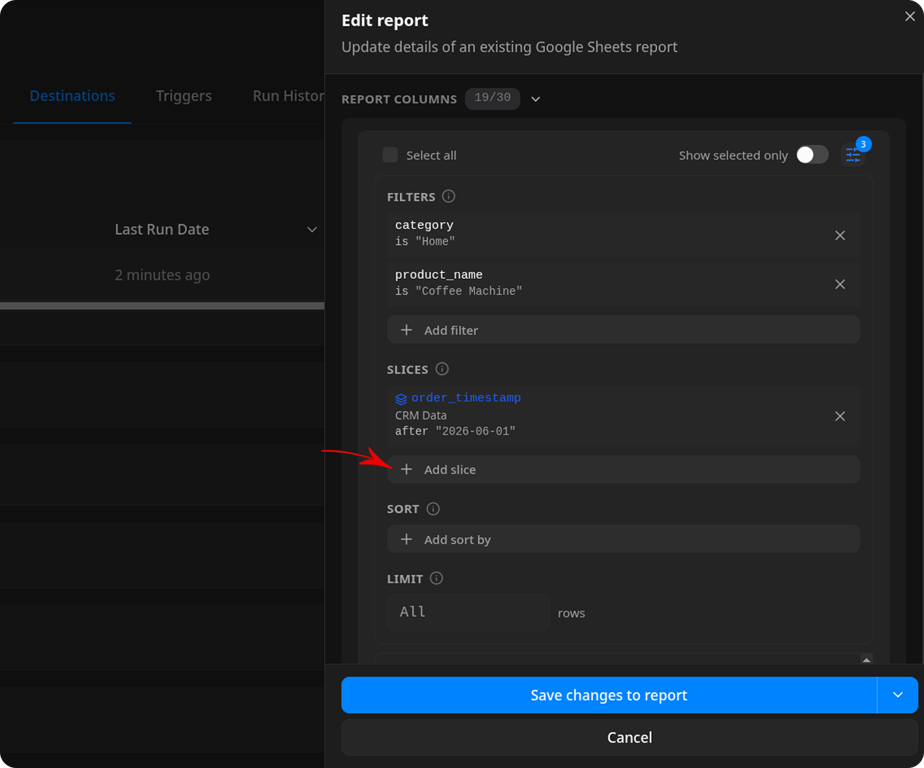924x768 pixels.
Task: Click the scroll up arrow
Action: pyautogui.click(x=866, y=660)
